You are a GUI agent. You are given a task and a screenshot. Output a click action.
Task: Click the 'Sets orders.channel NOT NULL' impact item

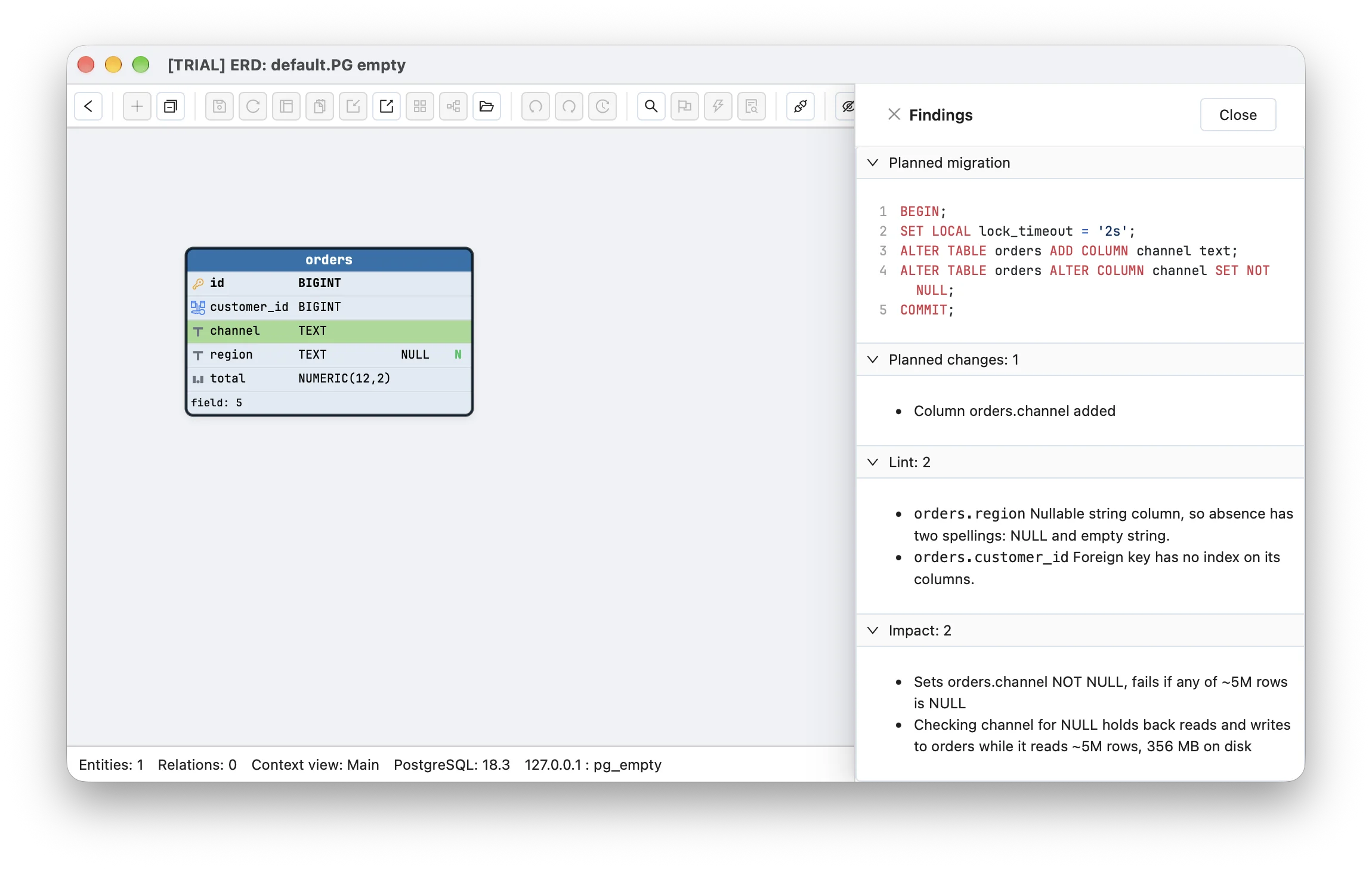(x=1101, y=692)
